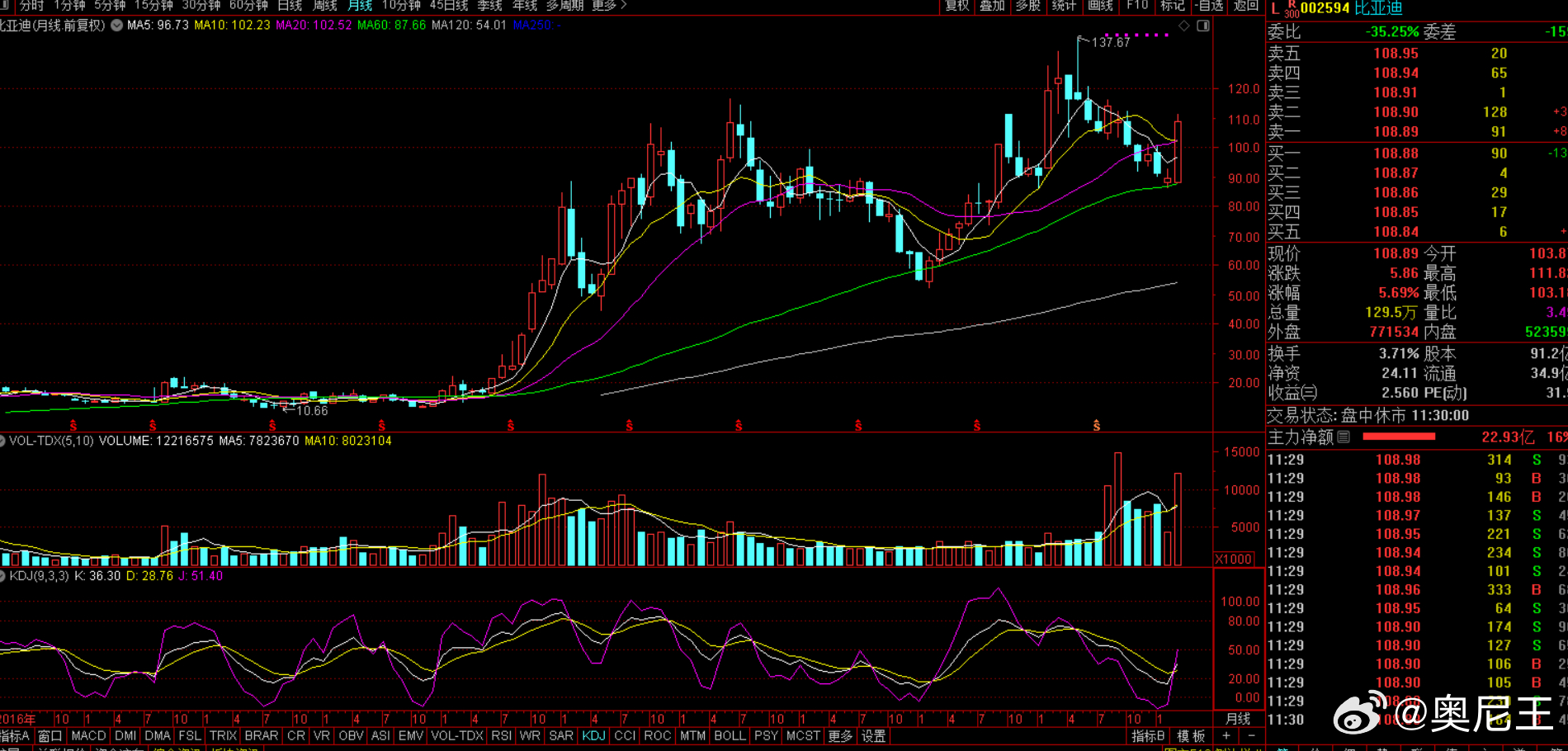The height and width of the screenshot is (751, 1568).
Task: Open the 指标A indicator selector
Action: [15, 735]
